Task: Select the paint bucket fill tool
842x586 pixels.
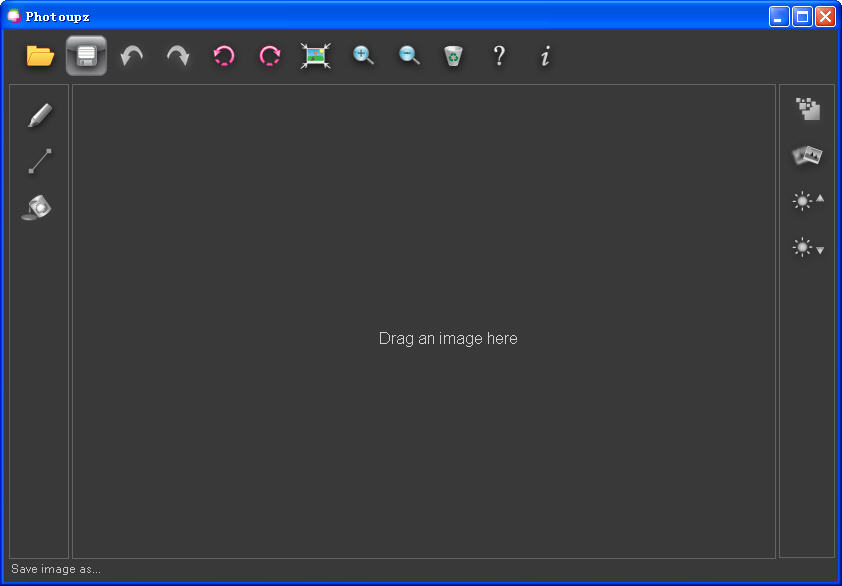Action: click(37, 208)
